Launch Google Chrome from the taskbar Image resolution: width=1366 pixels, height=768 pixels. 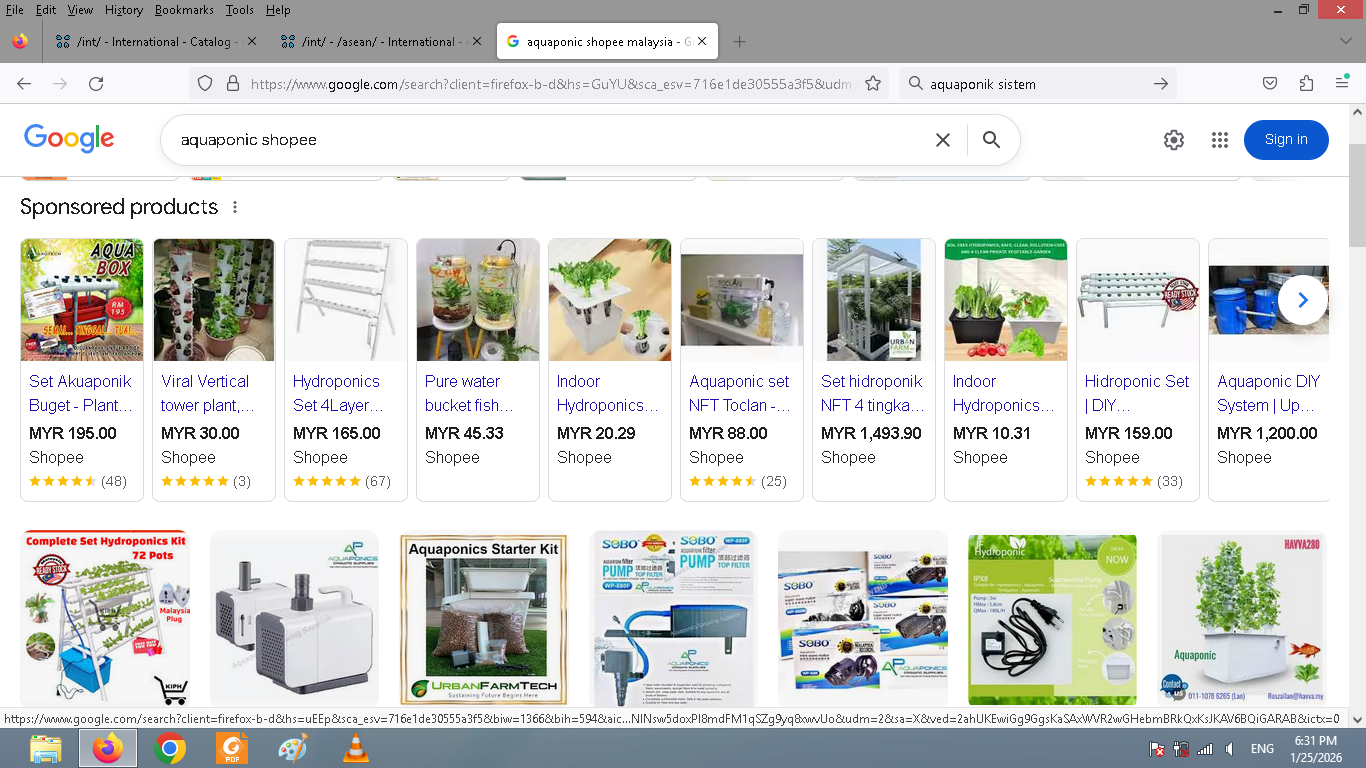tap(170, 748)
